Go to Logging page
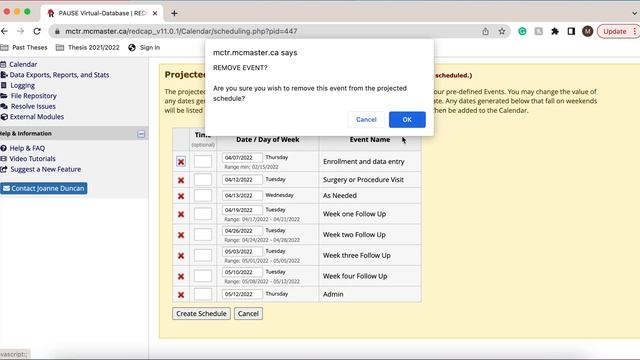The width and height of the screenshot is (640, 360). (22, 85)
